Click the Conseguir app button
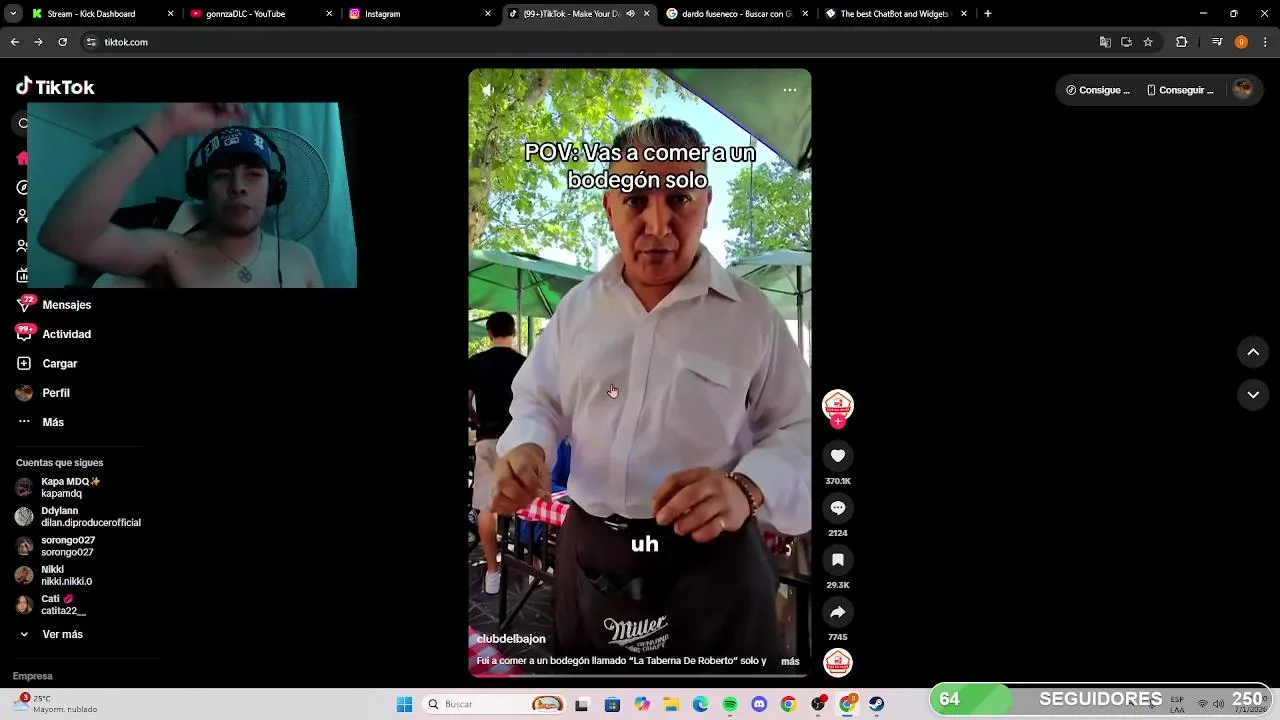 click(x=1180, y=90)
